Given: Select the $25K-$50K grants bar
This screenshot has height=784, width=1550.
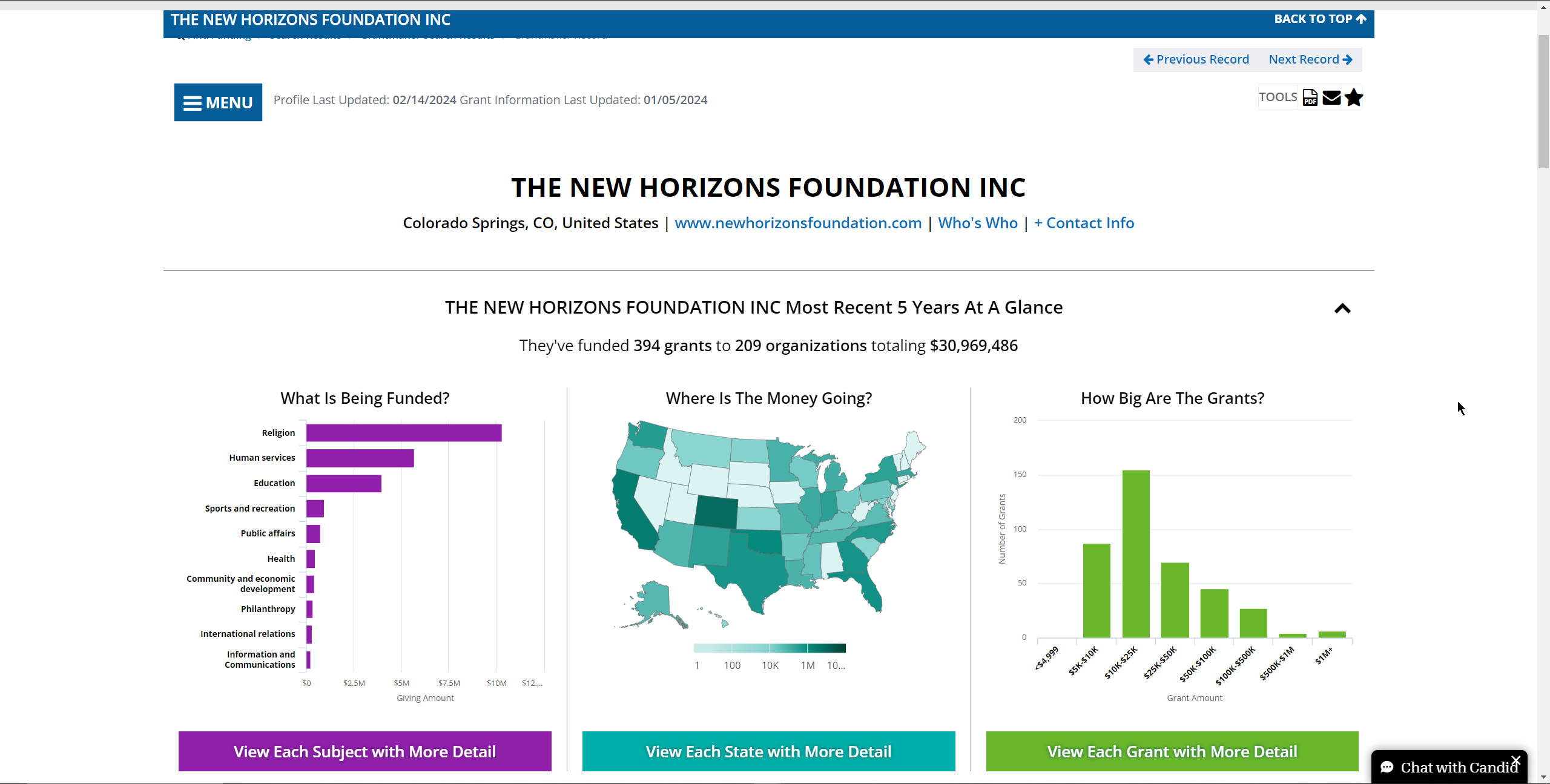Looking at the screenshot, I should (1175, 600).
